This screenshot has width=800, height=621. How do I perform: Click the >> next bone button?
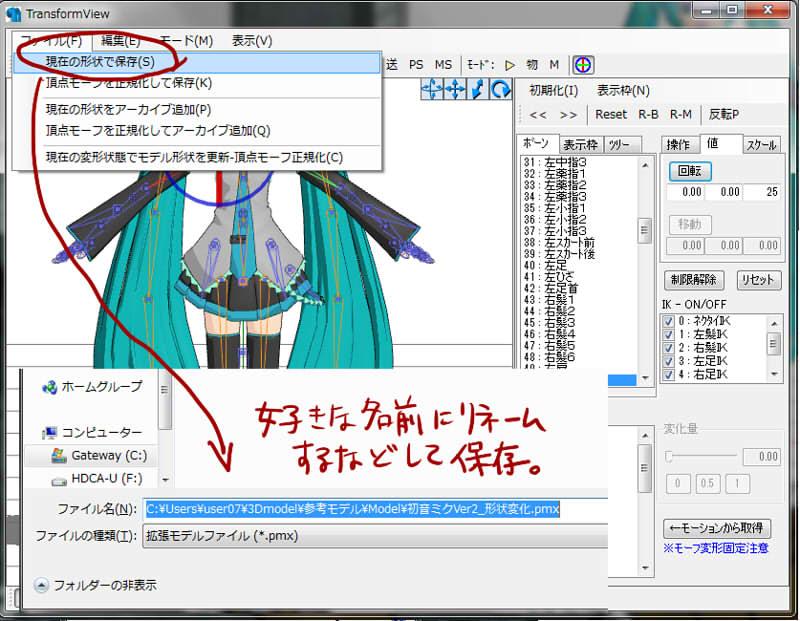coord(568,115)
